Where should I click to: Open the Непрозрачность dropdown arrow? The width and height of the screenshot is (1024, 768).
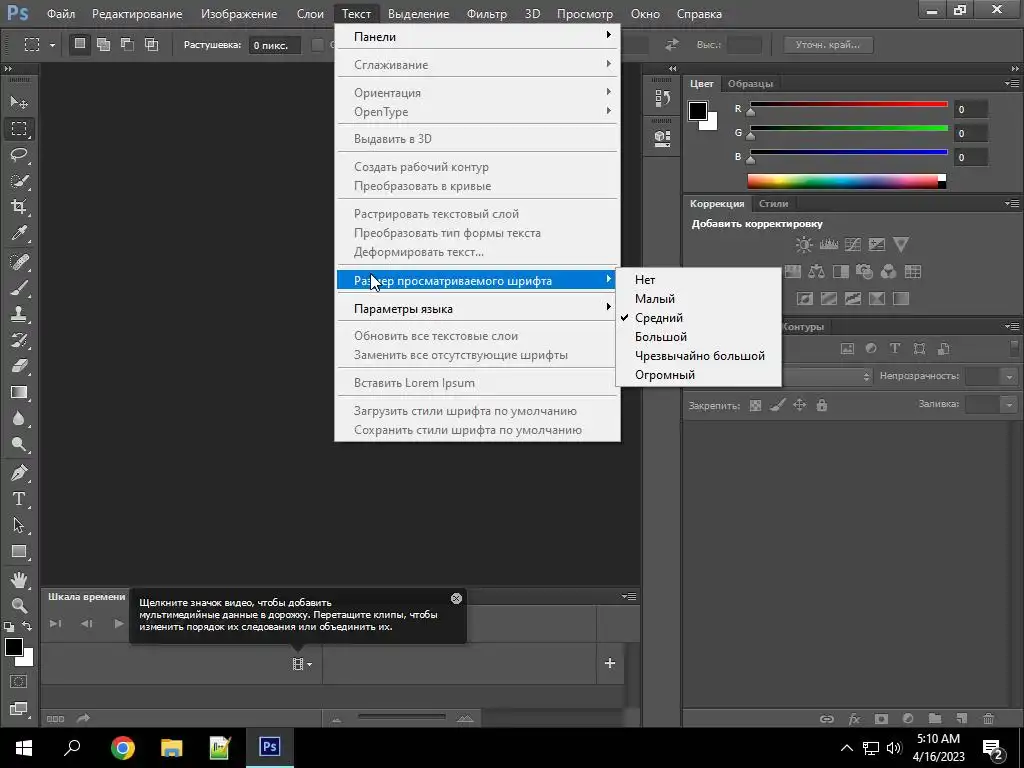(x=1009, y=377)
